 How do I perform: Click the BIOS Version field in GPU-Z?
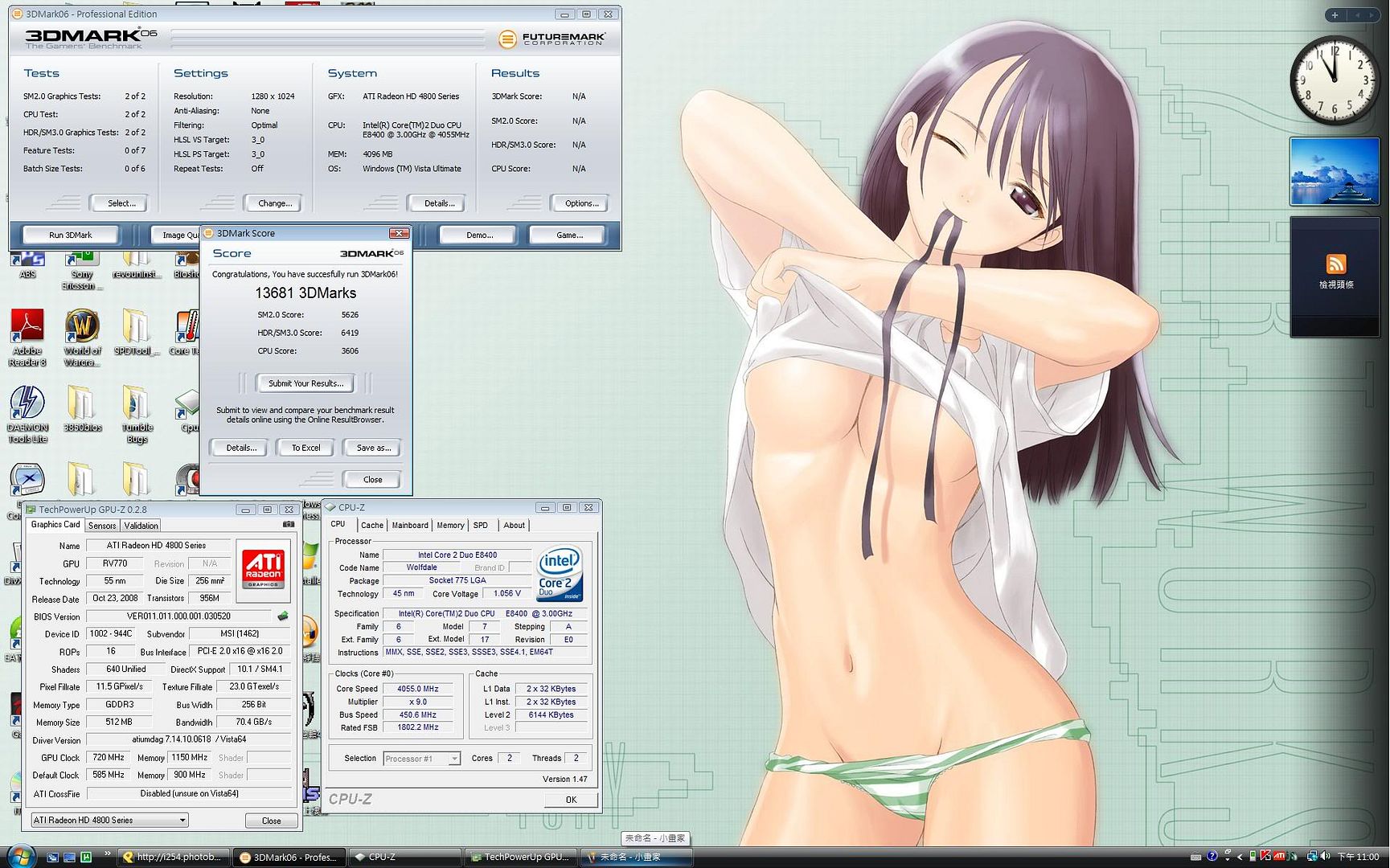coord(179,616)
